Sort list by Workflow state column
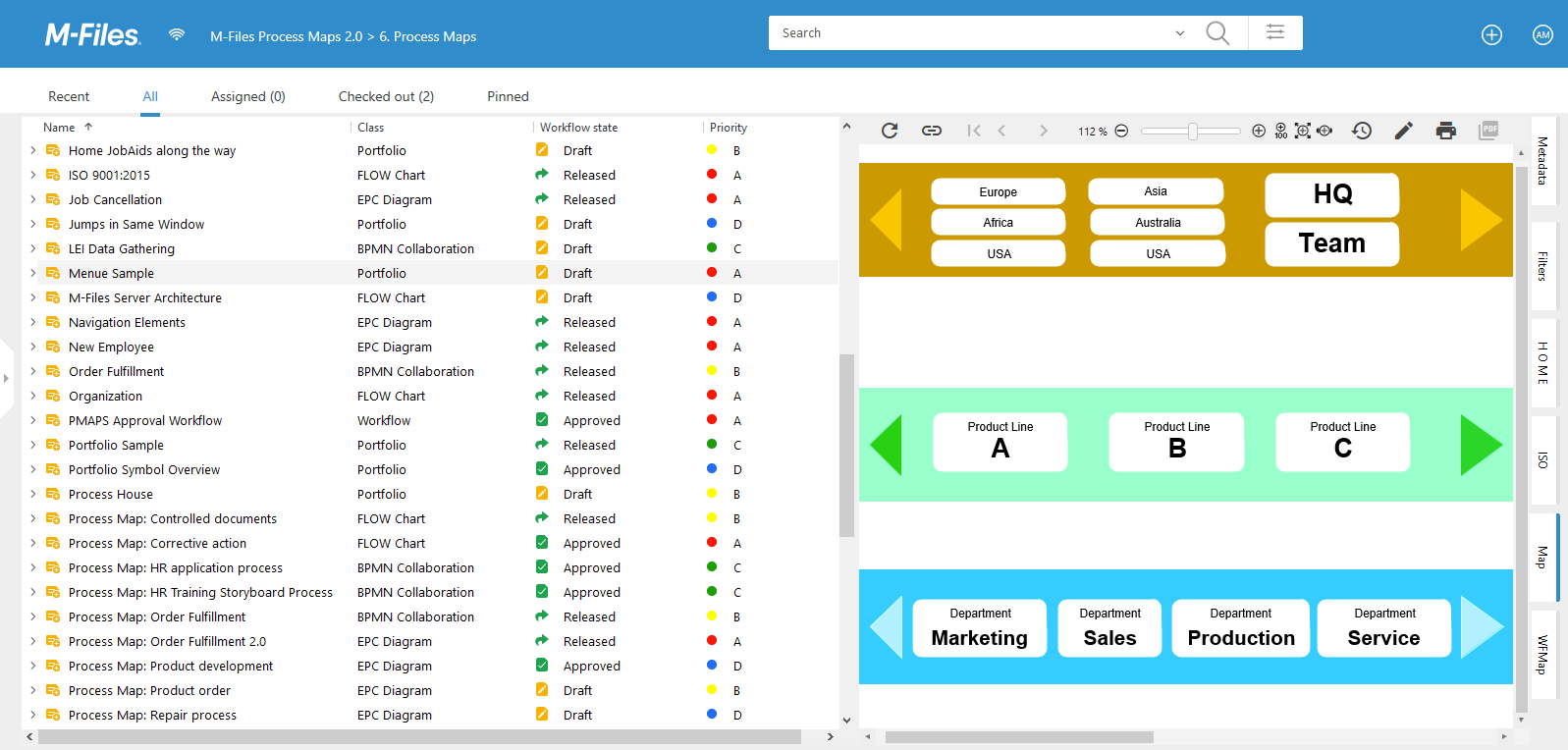The image size is (1568, 750). [x=578, y=128]
